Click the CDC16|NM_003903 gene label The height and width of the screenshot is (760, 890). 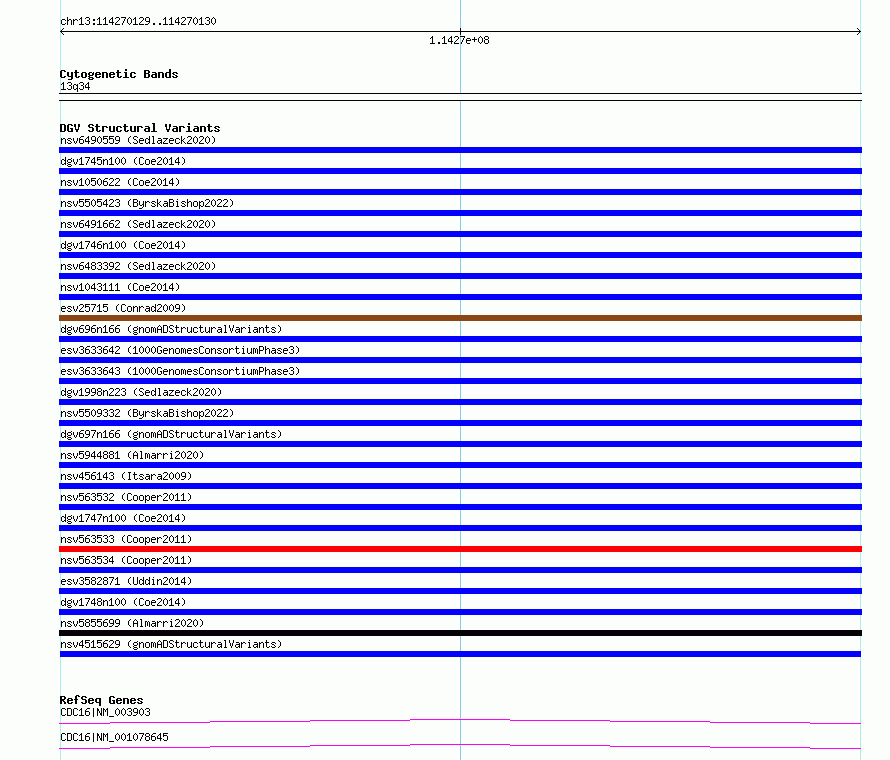(x=105, y=712)
